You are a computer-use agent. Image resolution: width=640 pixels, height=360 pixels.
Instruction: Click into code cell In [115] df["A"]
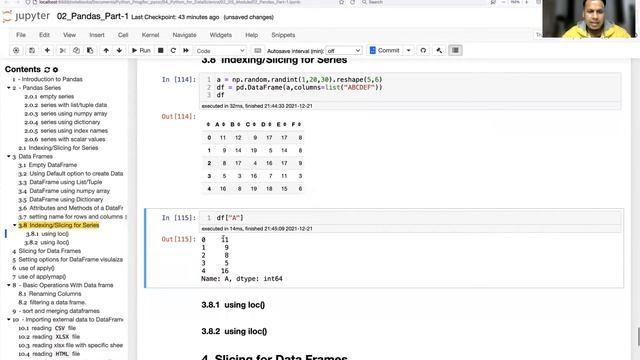(x=411, y=218)
